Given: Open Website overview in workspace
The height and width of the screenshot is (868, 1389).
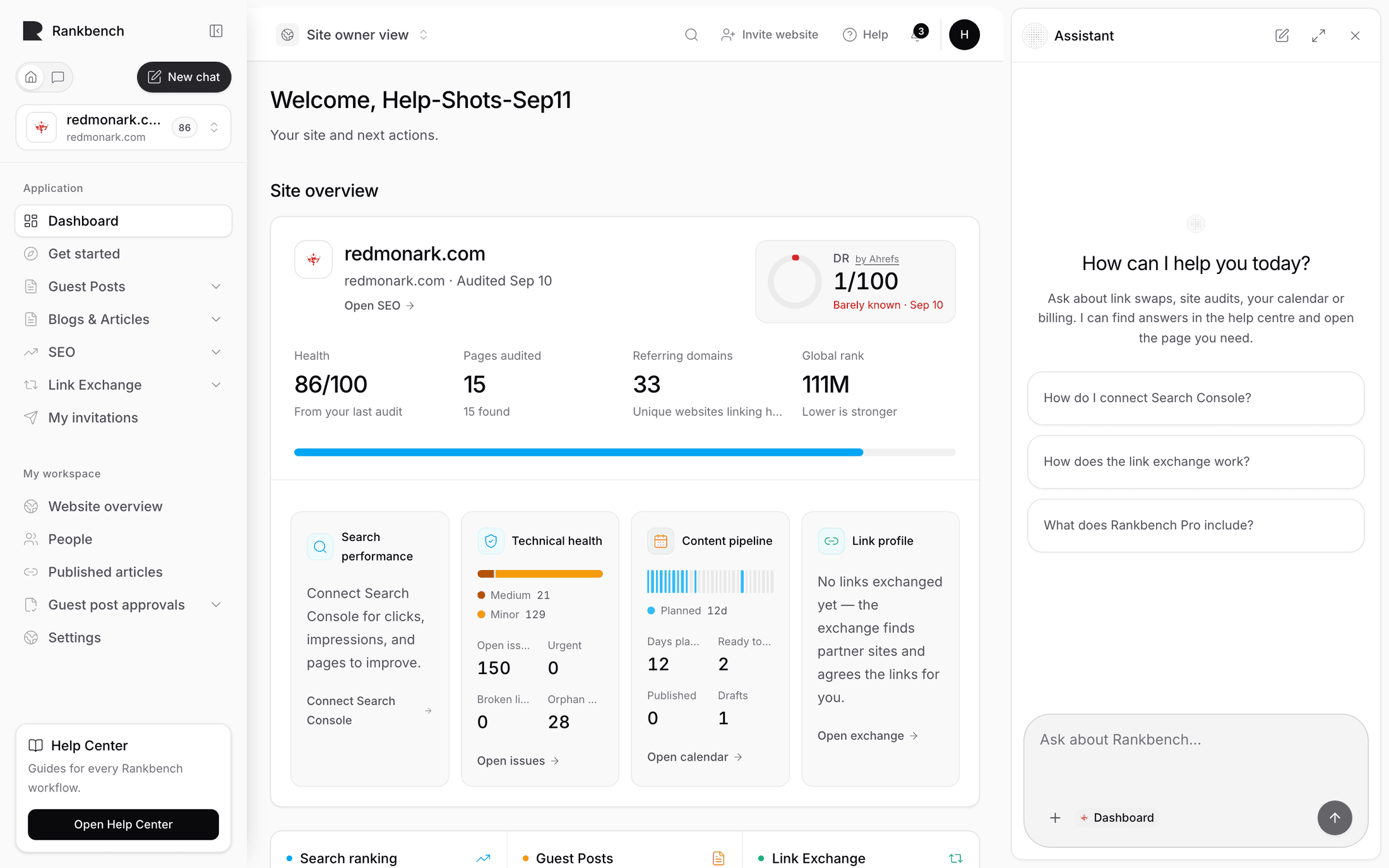Looking at the screenshot, I should pyautogui.click(x=123, y=506).
